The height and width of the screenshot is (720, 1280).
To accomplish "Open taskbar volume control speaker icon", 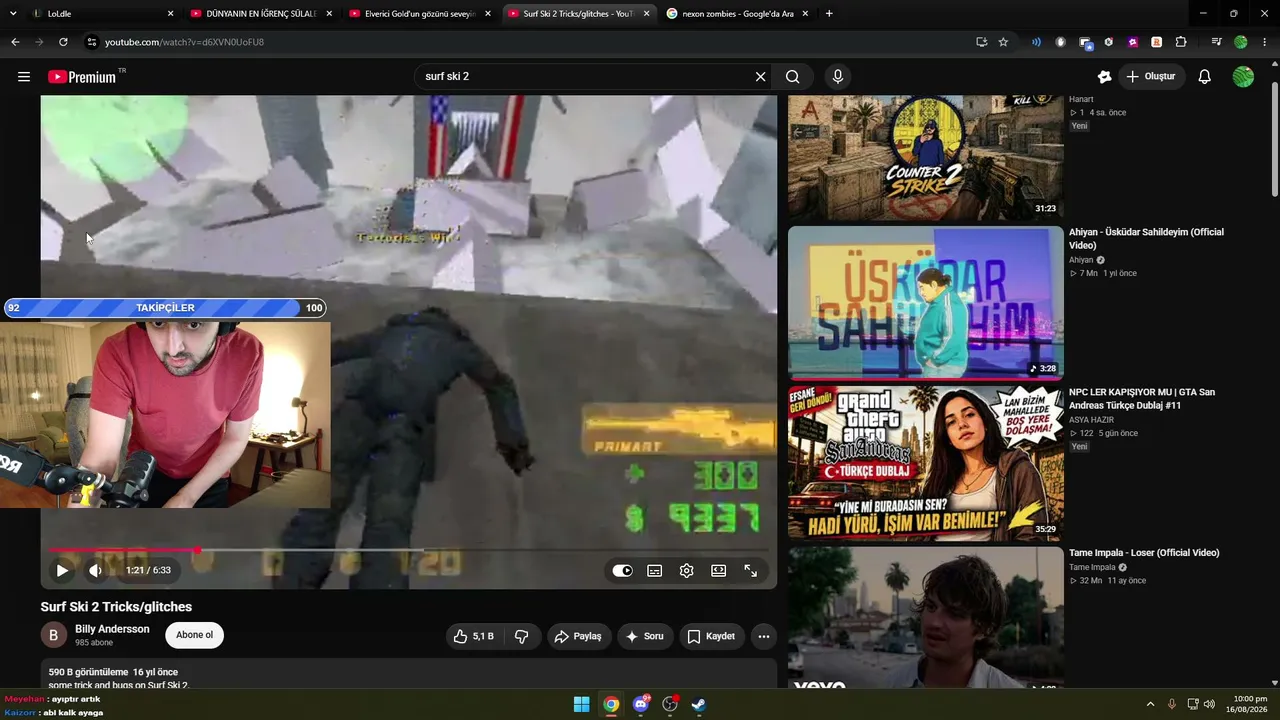I will point(1209,705).
